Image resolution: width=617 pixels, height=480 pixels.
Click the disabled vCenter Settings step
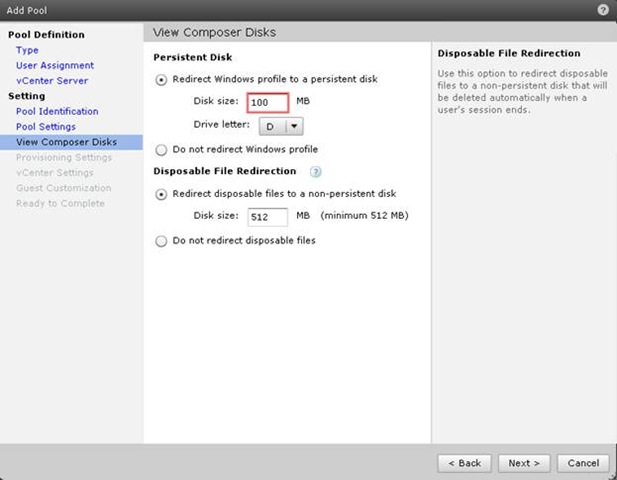pyautogui.click(x=55, y=173)
